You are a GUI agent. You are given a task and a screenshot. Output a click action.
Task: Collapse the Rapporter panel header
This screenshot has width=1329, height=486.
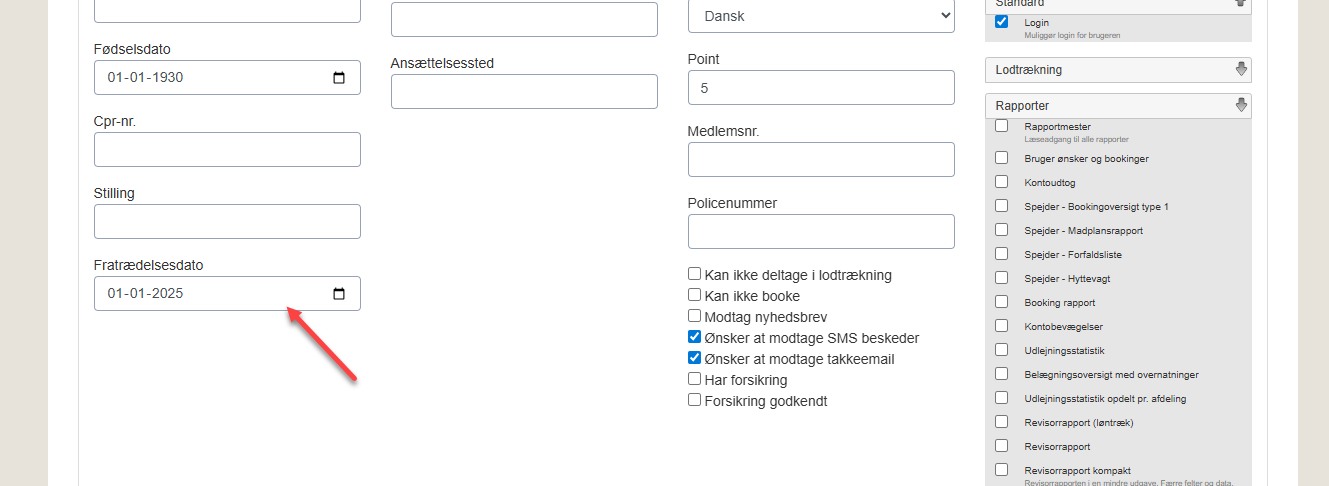click(1108, 105)
